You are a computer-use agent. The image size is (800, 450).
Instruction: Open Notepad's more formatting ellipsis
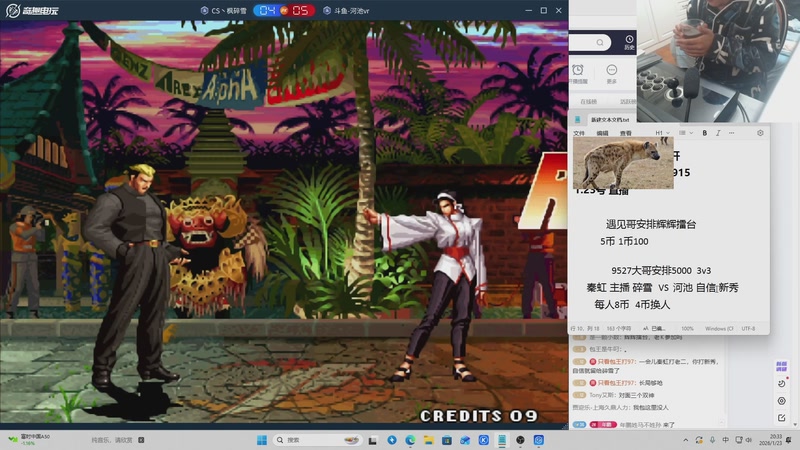pyautogui.click(x=732, y=133)
